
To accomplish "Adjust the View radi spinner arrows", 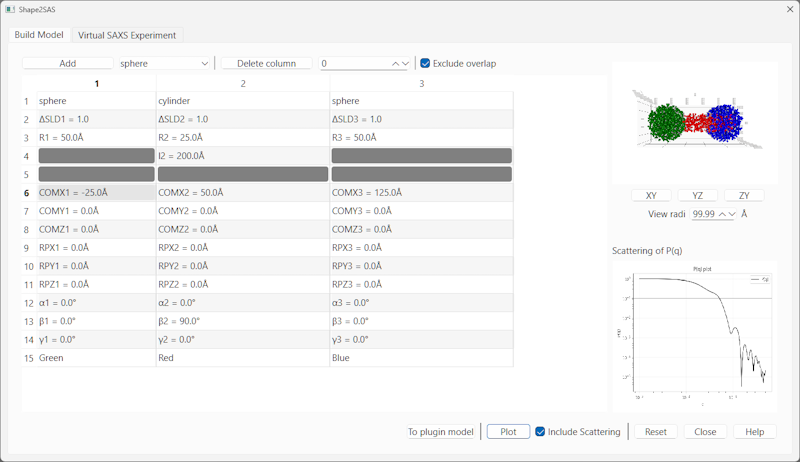I will (x=727, y=214).
